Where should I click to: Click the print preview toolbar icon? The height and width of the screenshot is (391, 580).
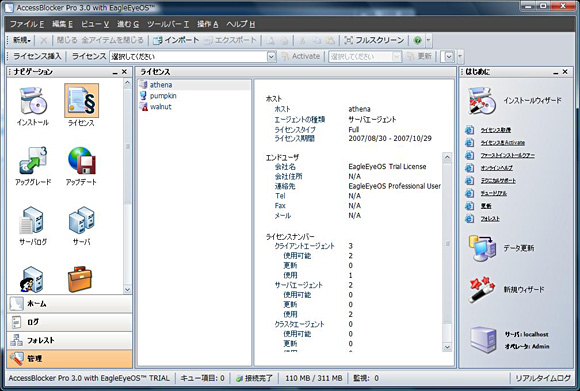[271, 40]
